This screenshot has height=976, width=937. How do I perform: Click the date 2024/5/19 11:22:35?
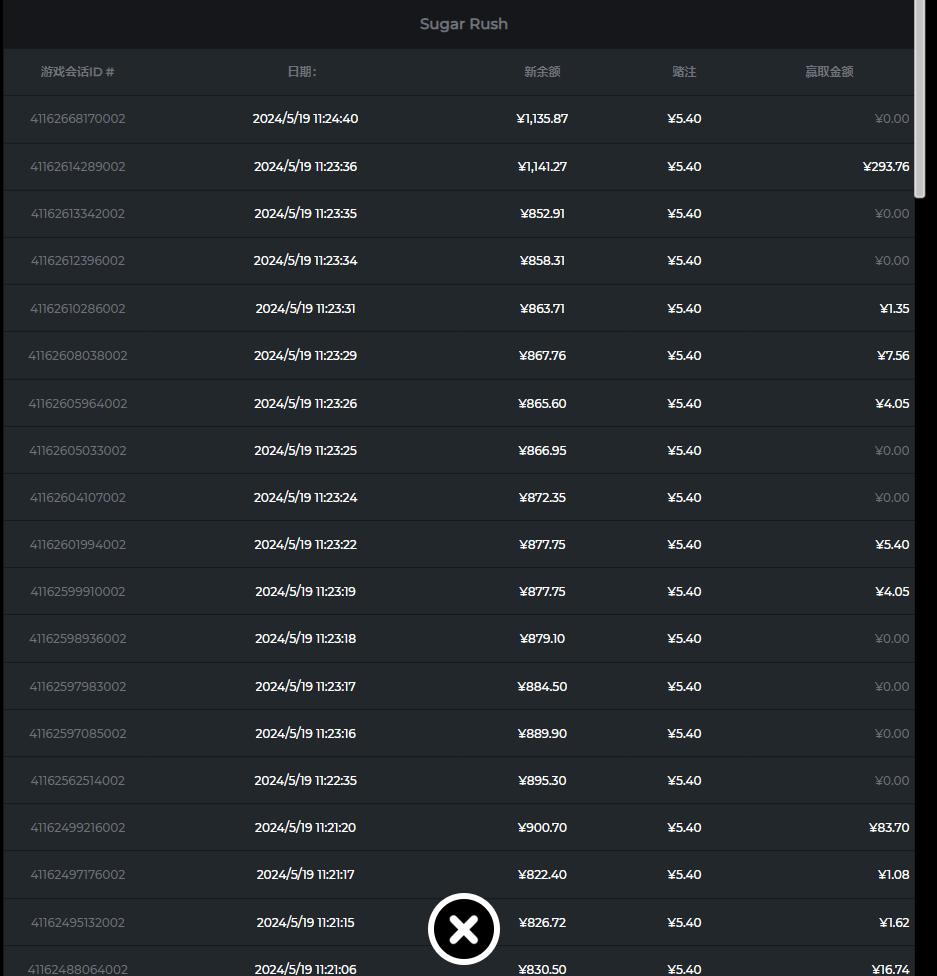[x=305, y=780]
